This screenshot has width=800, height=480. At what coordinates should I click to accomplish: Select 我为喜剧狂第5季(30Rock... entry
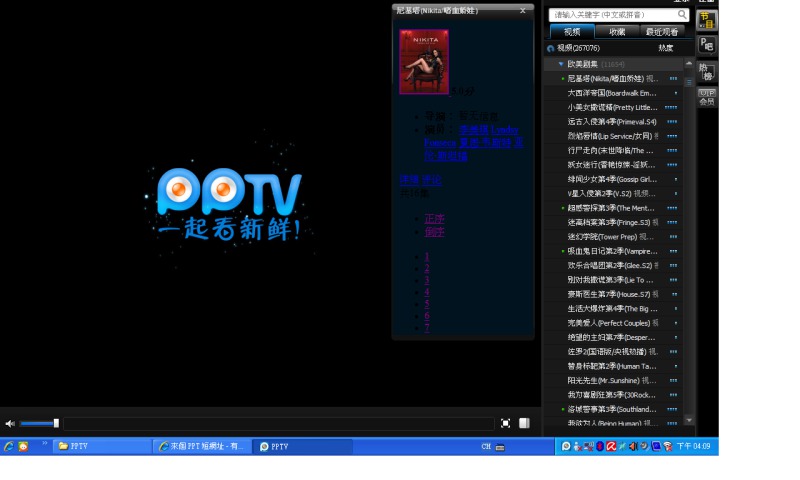click(x=611, y=395)
